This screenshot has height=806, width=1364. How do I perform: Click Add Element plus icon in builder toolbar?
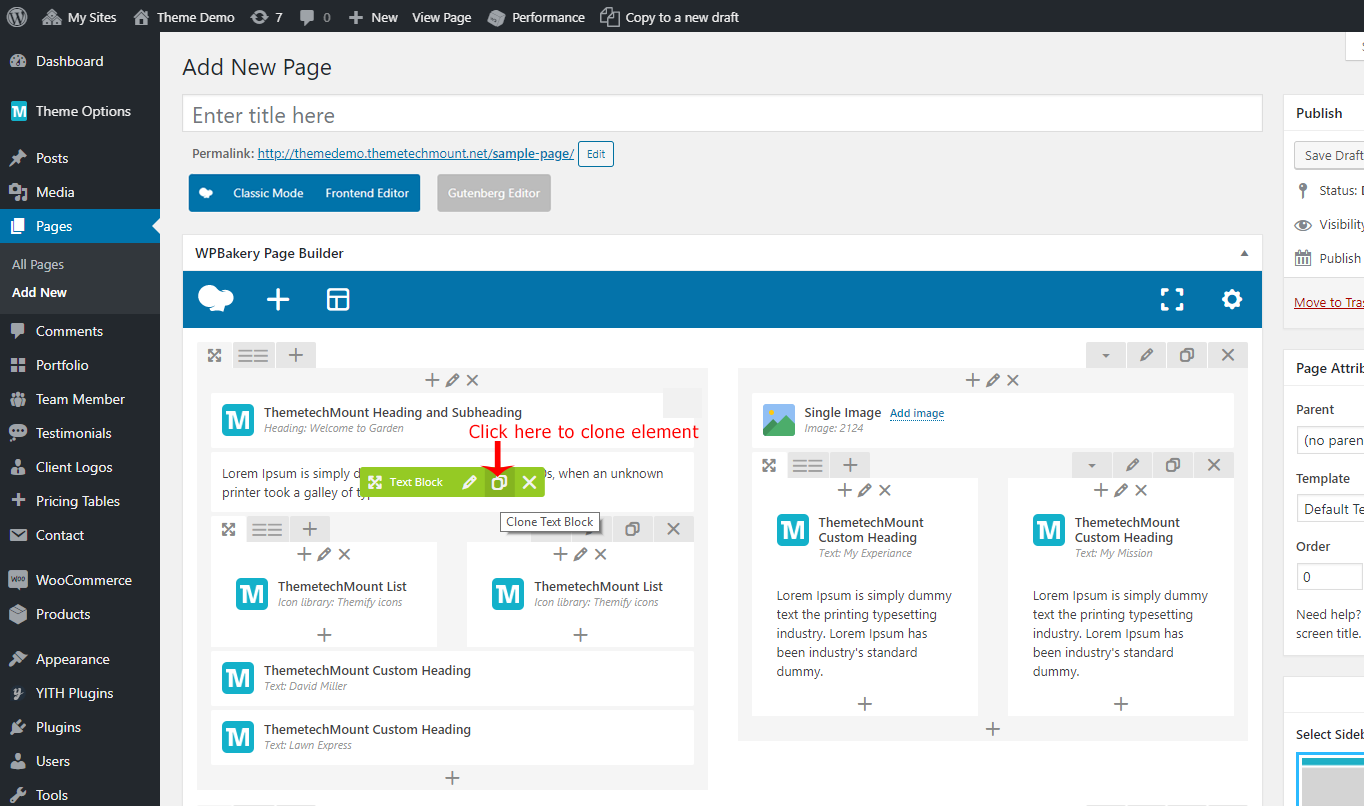pos(278,299)
